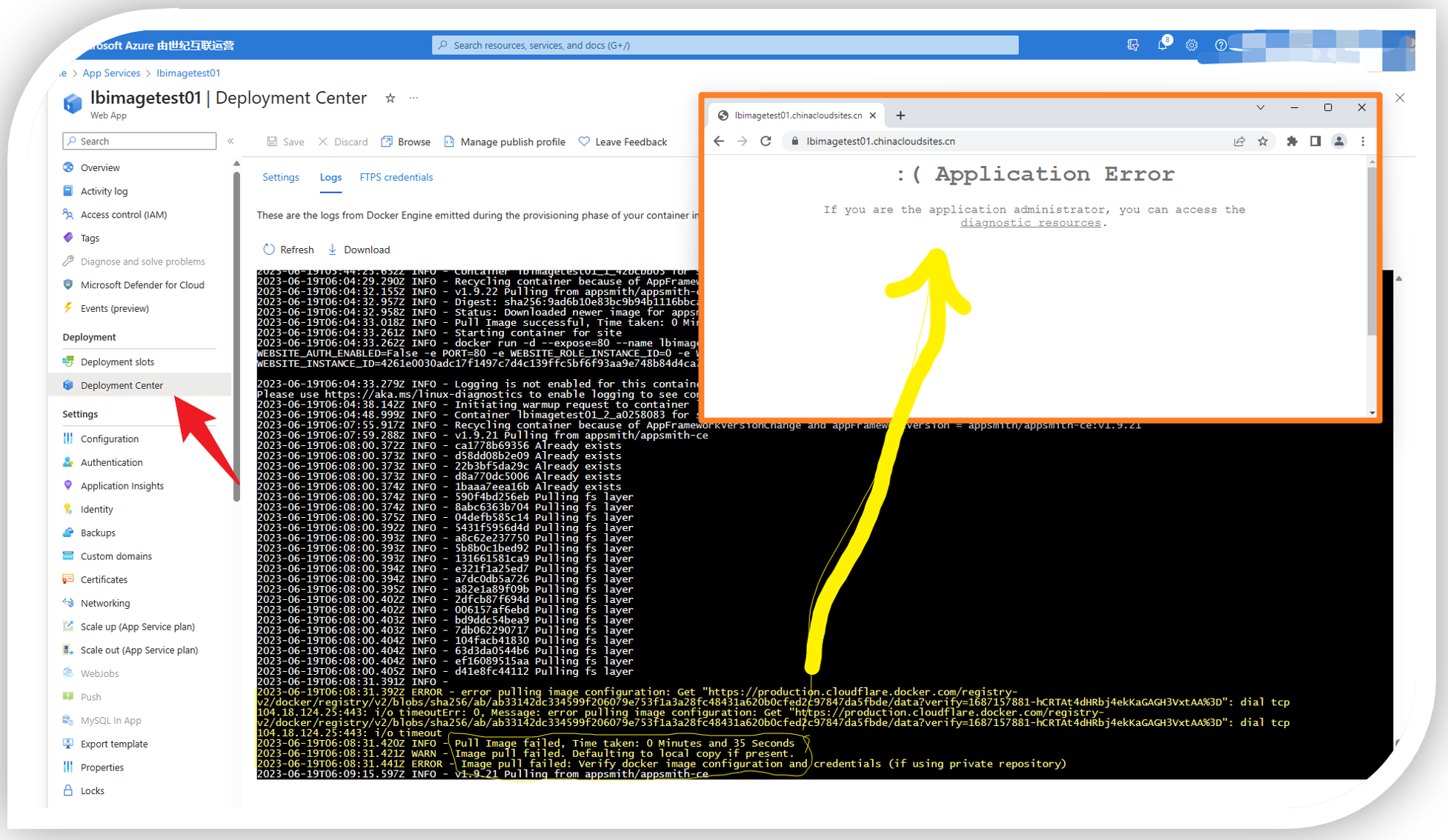Open the diagnostic resources link
This screenshot has height=840, width=1448.
point(1030,223)
